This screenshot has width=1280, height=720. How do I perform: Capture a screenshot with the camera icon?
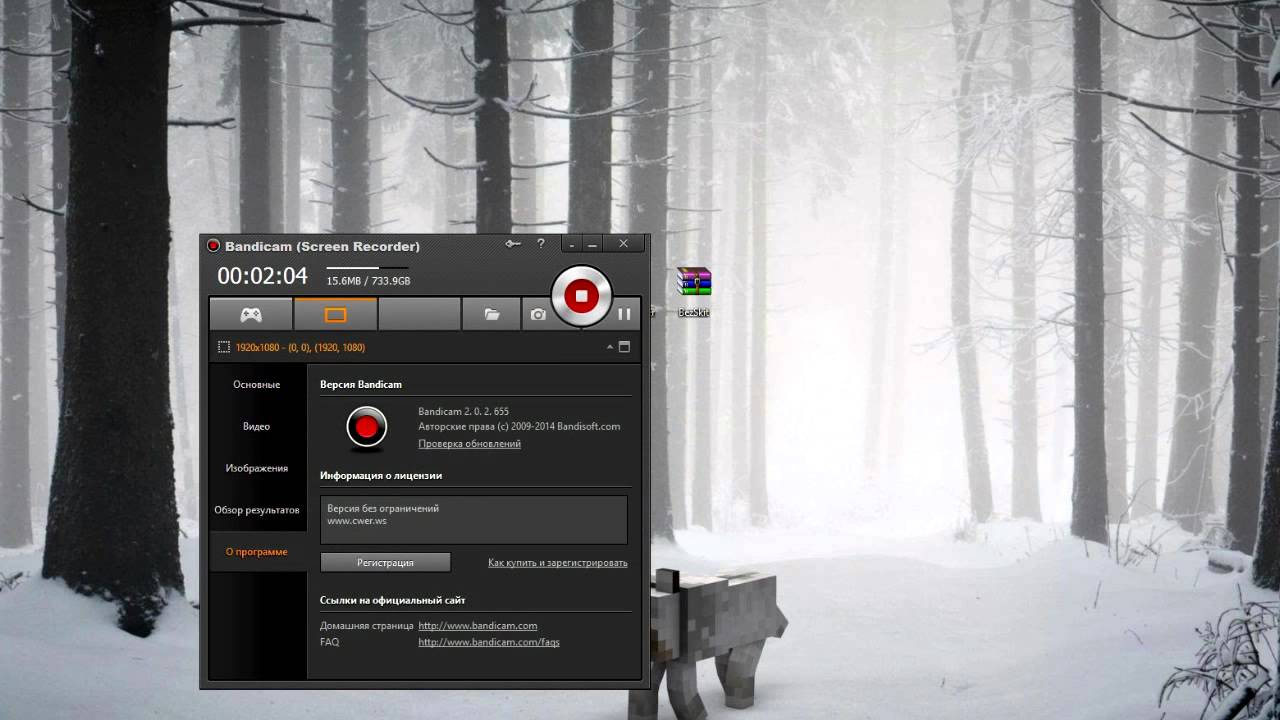[x=538, y=314]
